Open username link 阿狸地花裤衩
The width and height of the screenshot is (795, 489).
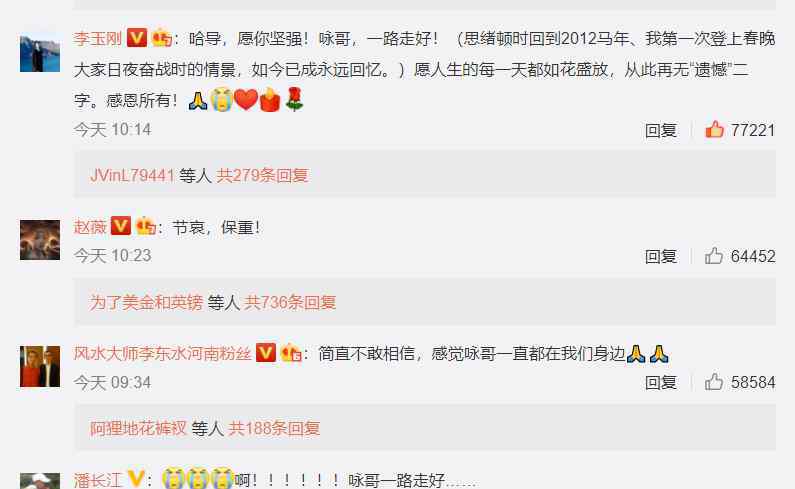138,428
